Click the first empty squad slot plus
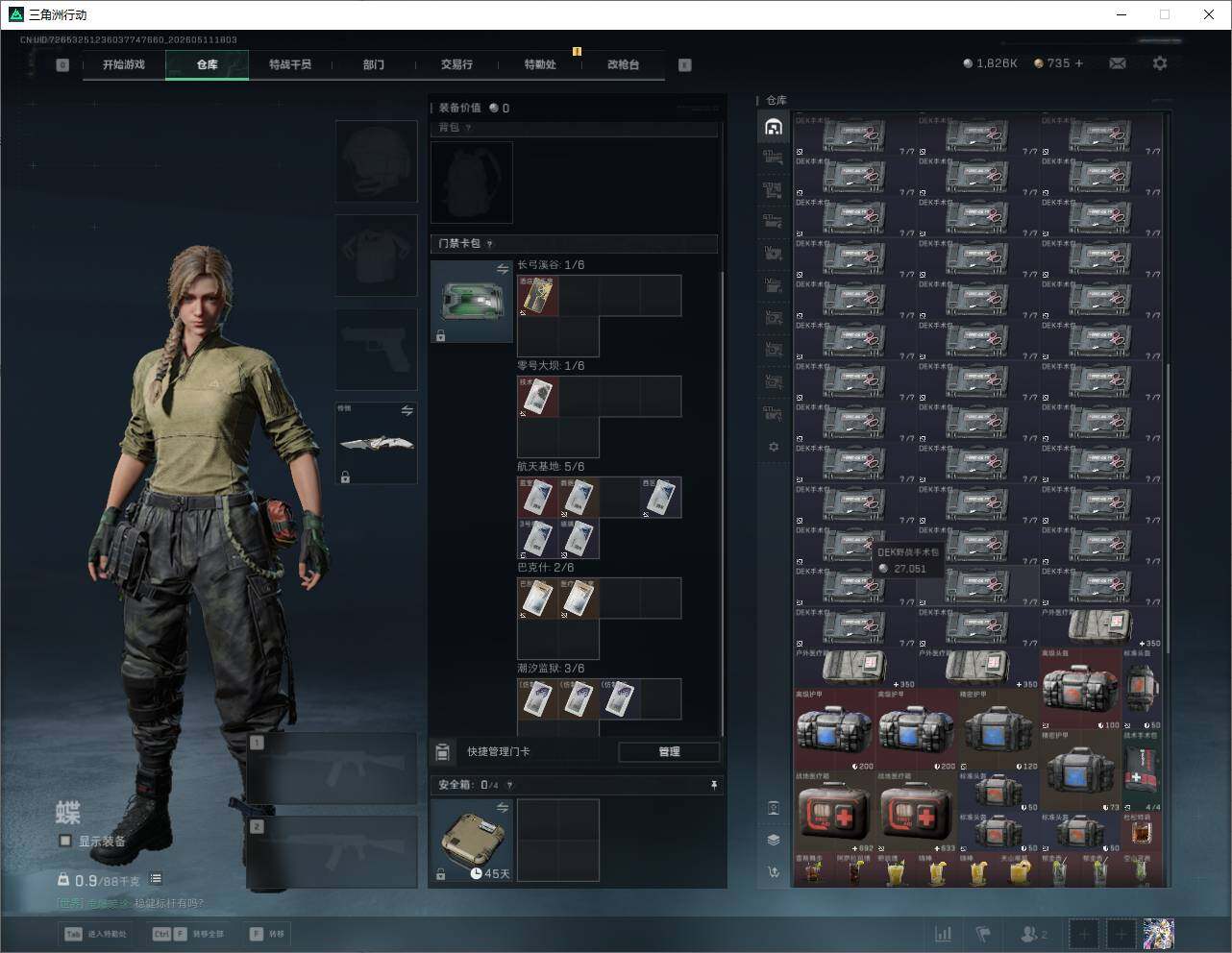The height and width of the screenshot is (953, 1232). pyautogui.click(x=1084, y=933)
